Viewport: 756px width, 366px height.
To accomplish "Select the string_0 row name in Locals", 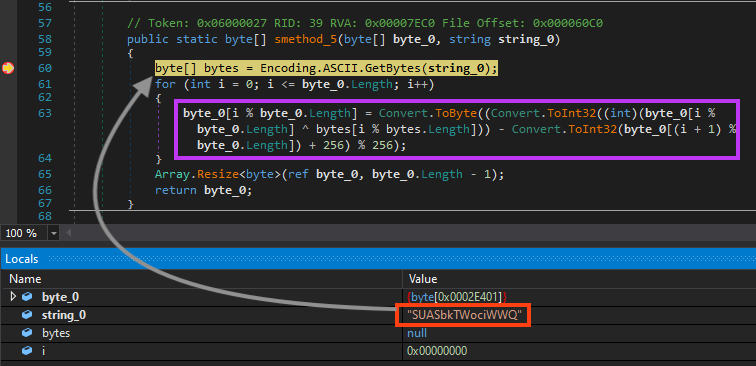I will pos(64,315).
